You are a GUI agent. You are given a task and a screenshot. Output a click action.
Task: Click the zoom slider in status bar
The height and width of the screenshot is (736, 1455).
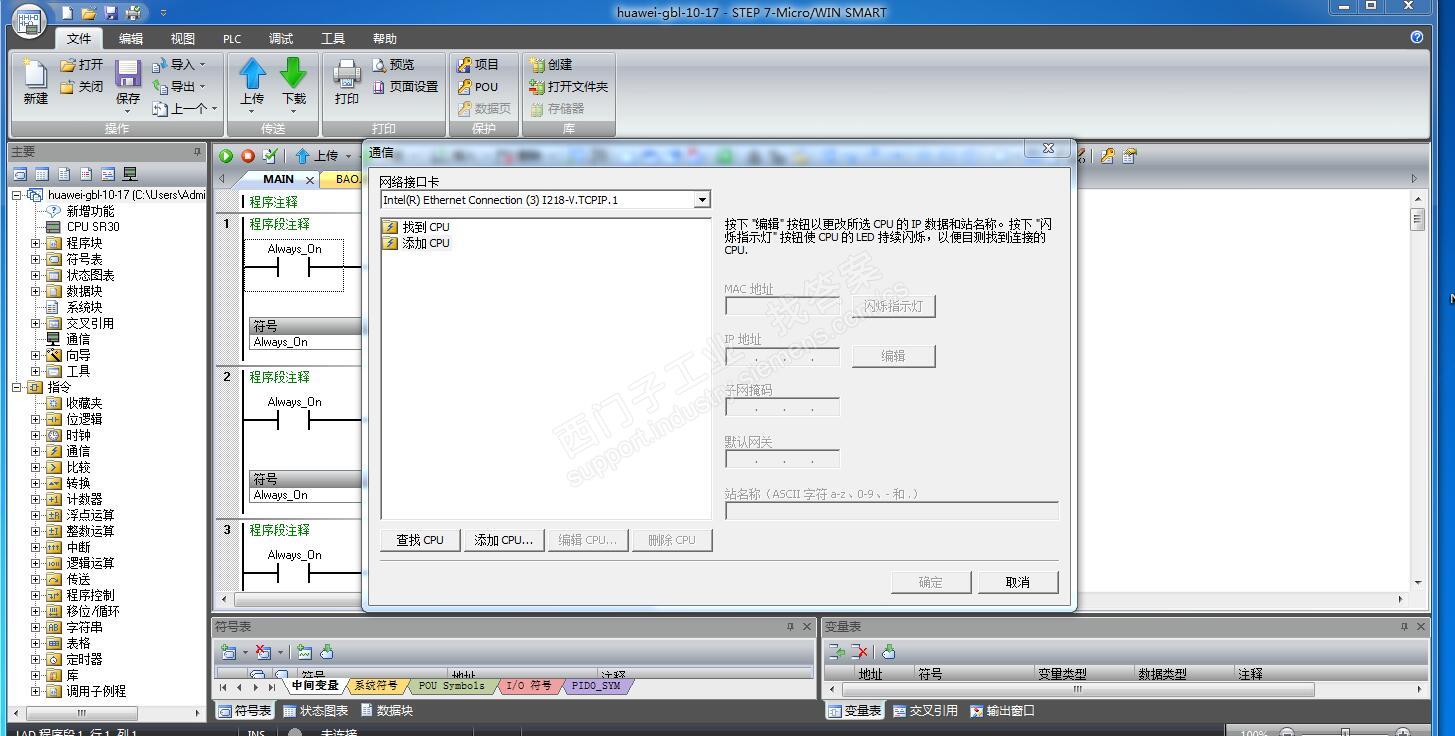click(x=1345, y=733)
